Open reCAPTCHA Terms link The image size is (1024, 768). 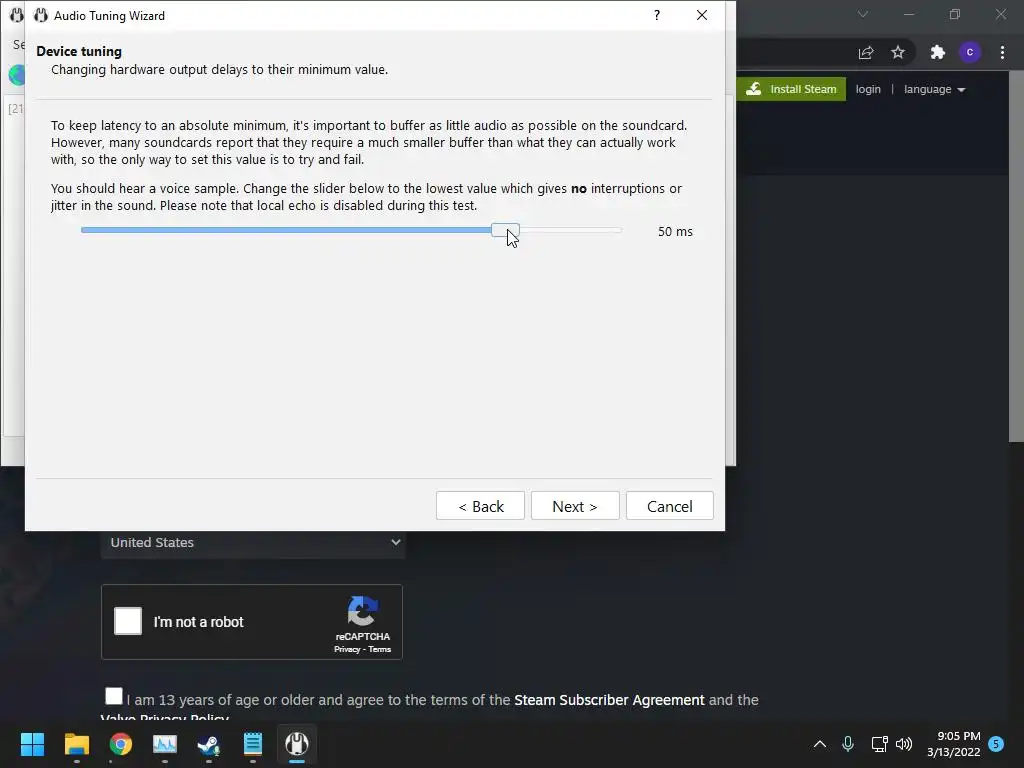click(x=379, y=649)
